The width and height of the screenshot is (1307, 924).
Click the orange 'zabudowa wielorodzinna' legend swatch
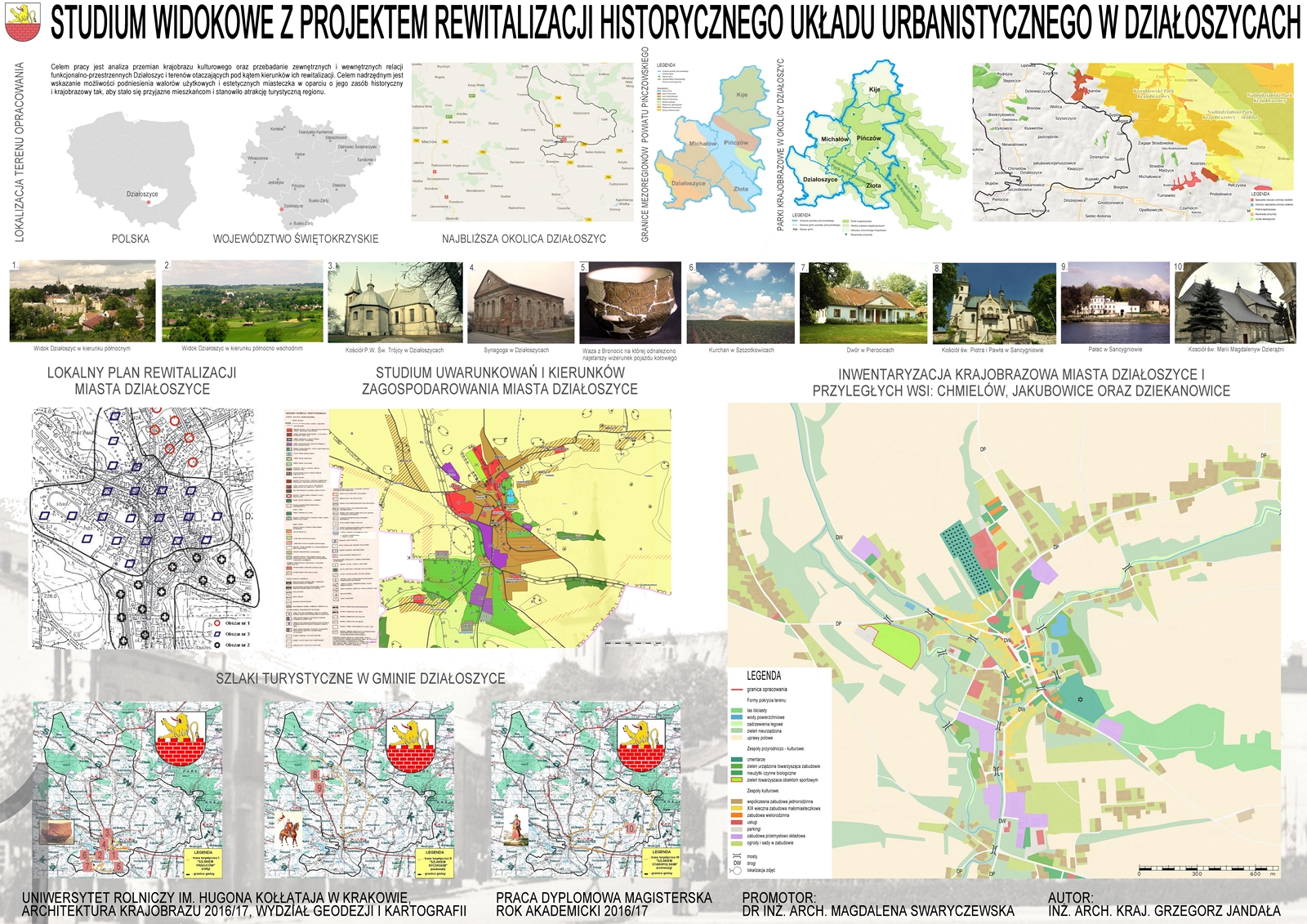(x=736, y=815)
